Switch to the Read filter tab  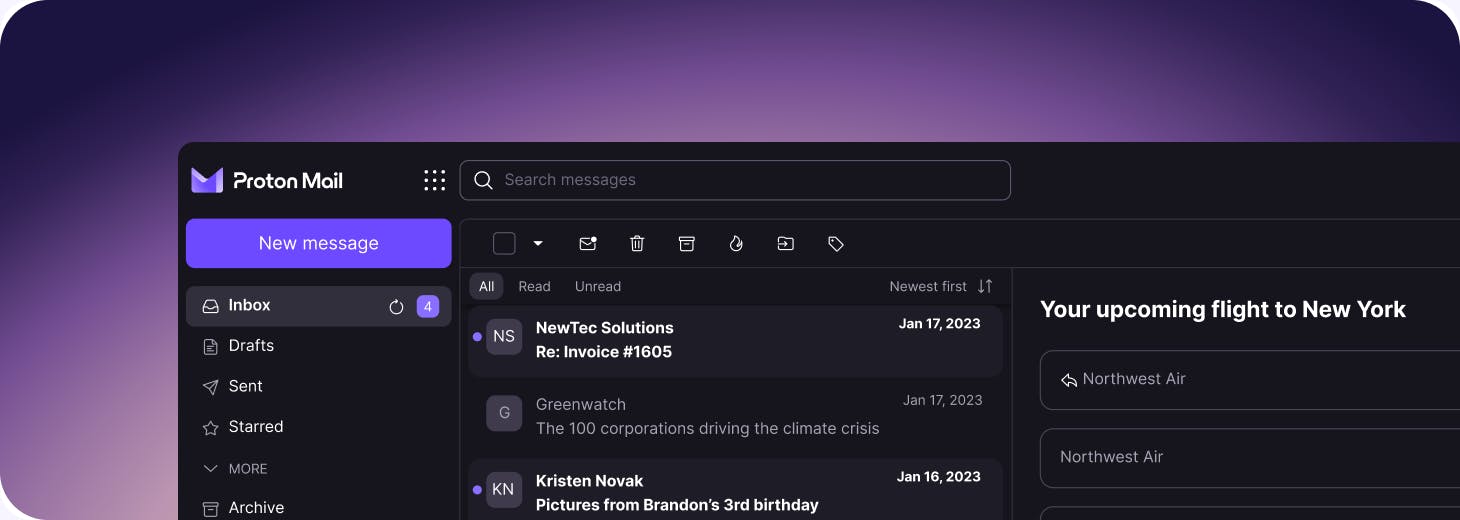pos(534,286)
